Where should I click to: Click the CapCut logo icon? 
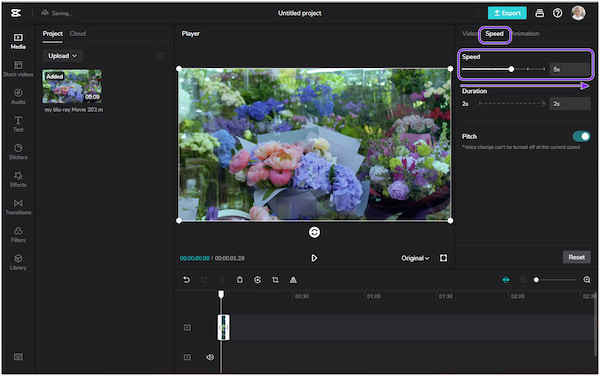pos(16,13)
